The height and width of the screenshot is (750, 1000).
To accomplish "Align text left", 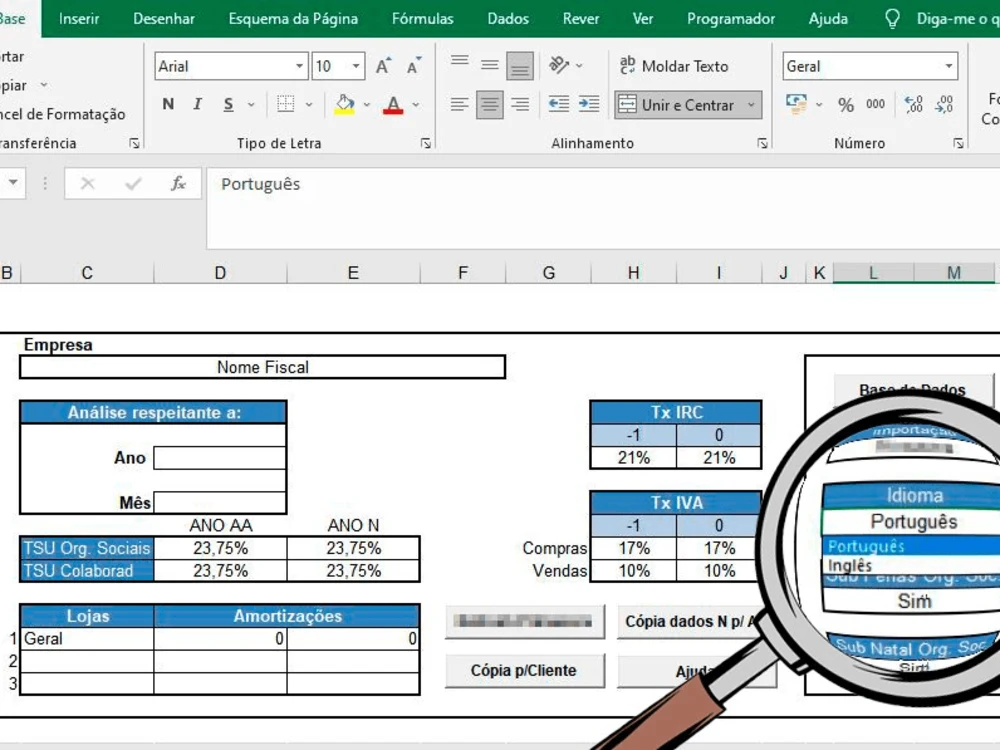I will click(459, 104).
